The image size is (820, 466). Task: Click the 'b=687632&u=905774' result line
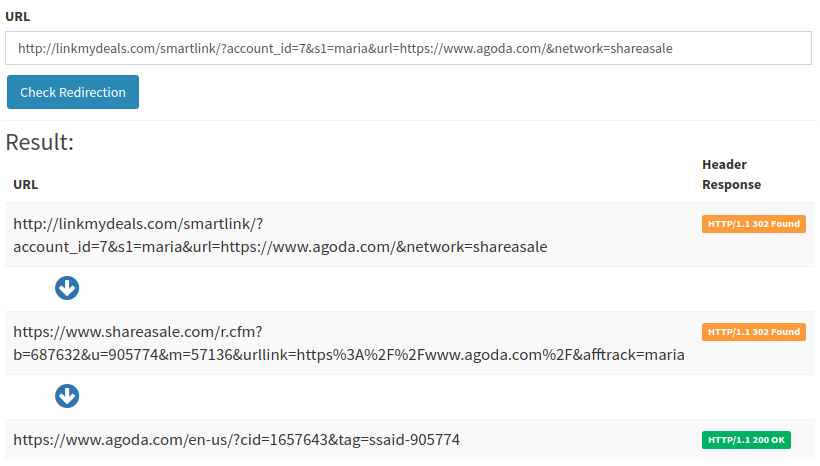tap(349, 355)
